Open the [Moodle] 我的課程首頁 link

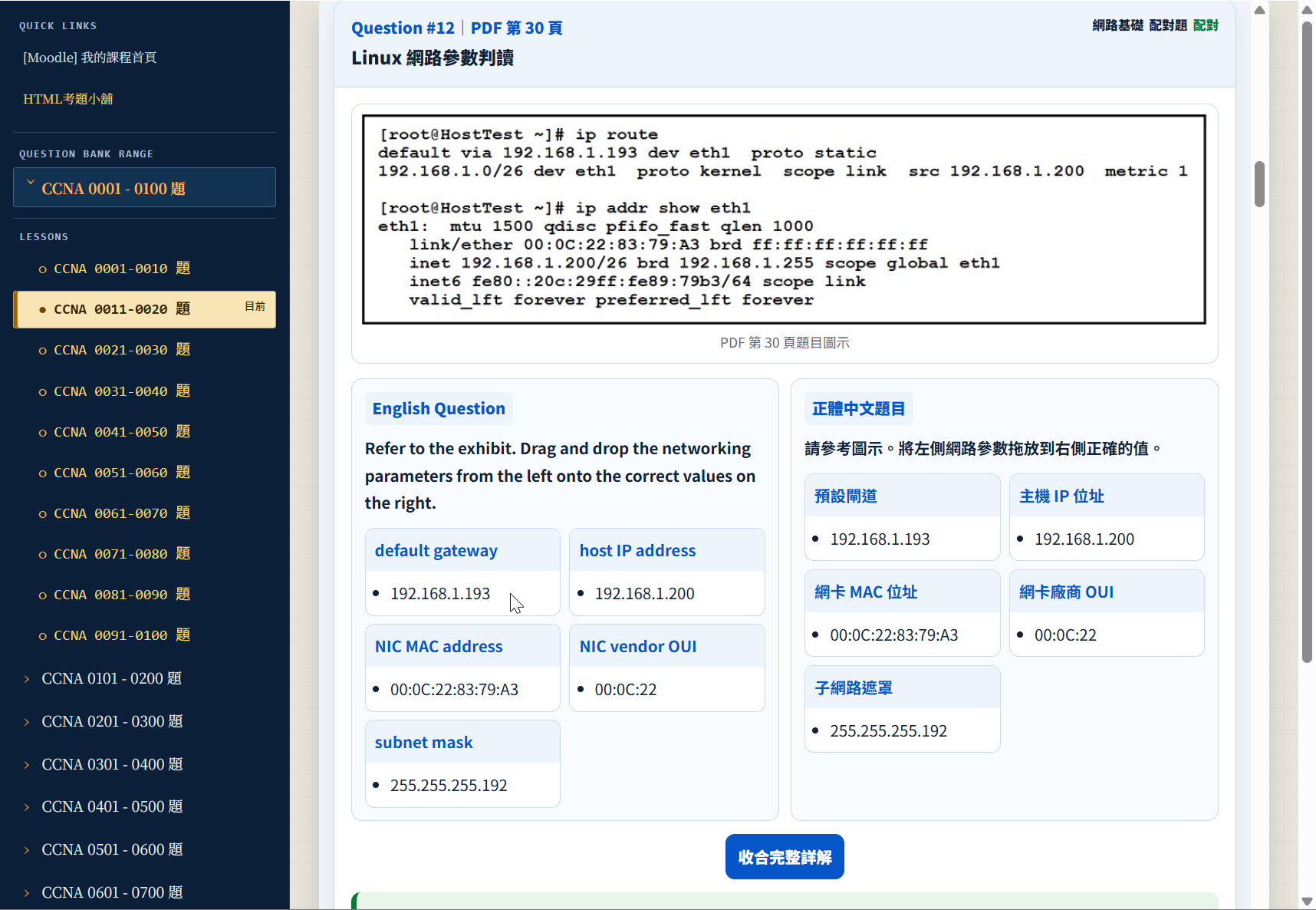[90, 58]
